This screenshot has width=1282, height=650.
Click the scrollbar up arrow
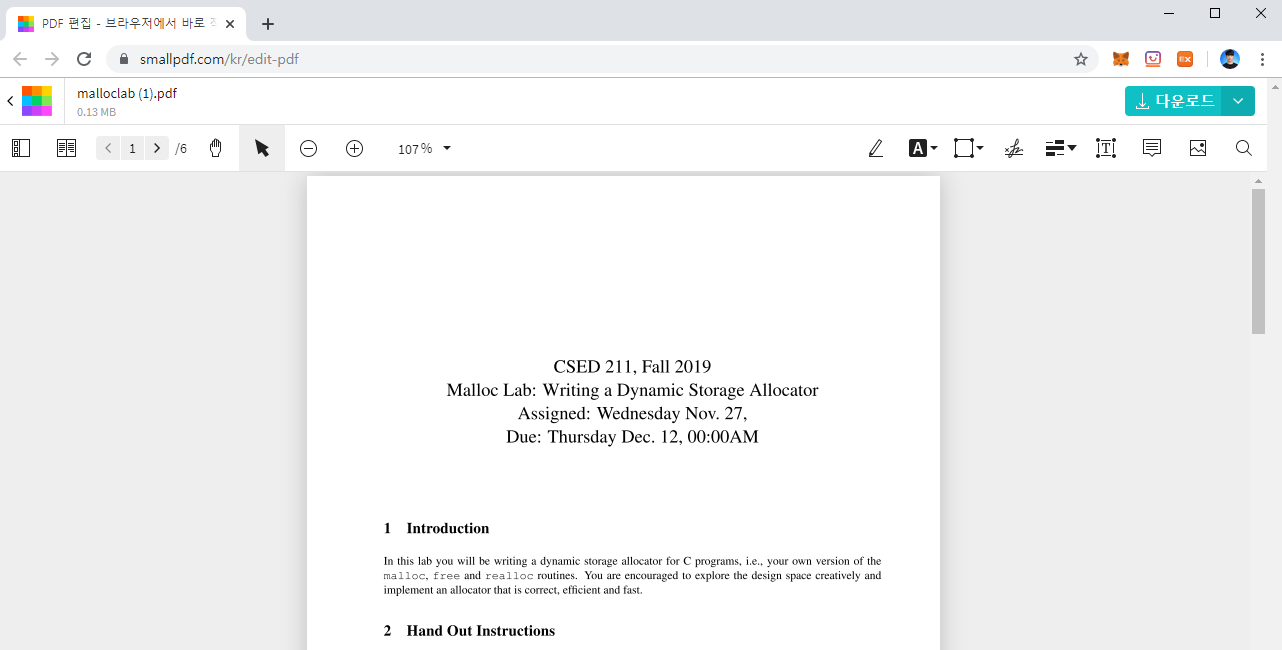1258,181
